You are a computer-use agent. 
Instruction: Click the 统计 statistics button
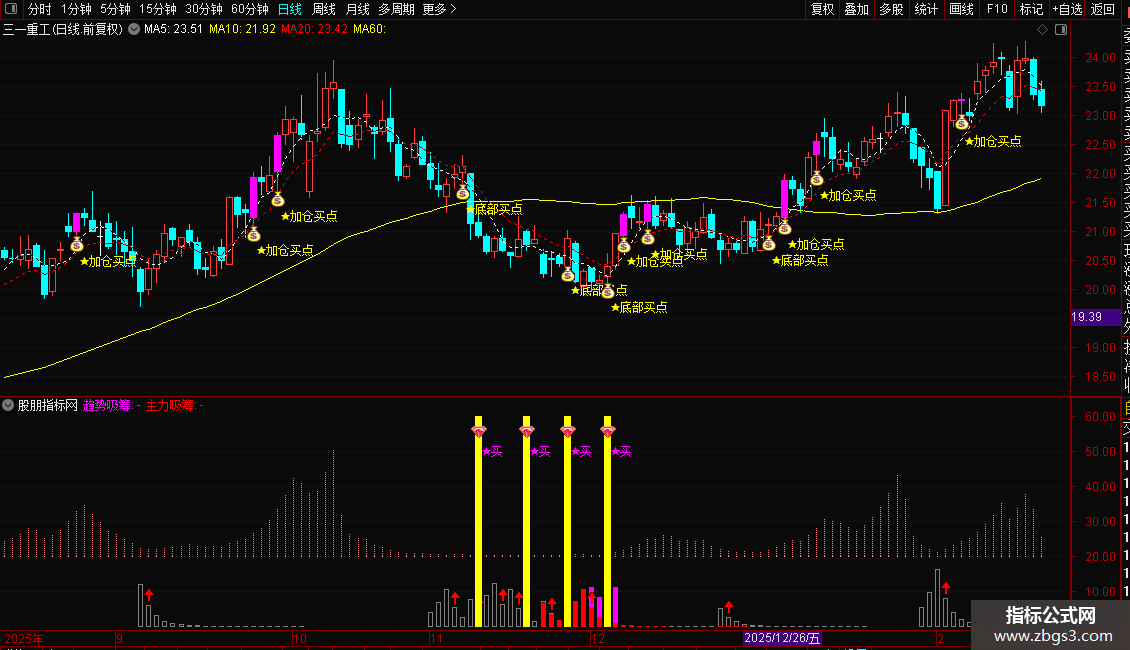click(x=926, y=9)
